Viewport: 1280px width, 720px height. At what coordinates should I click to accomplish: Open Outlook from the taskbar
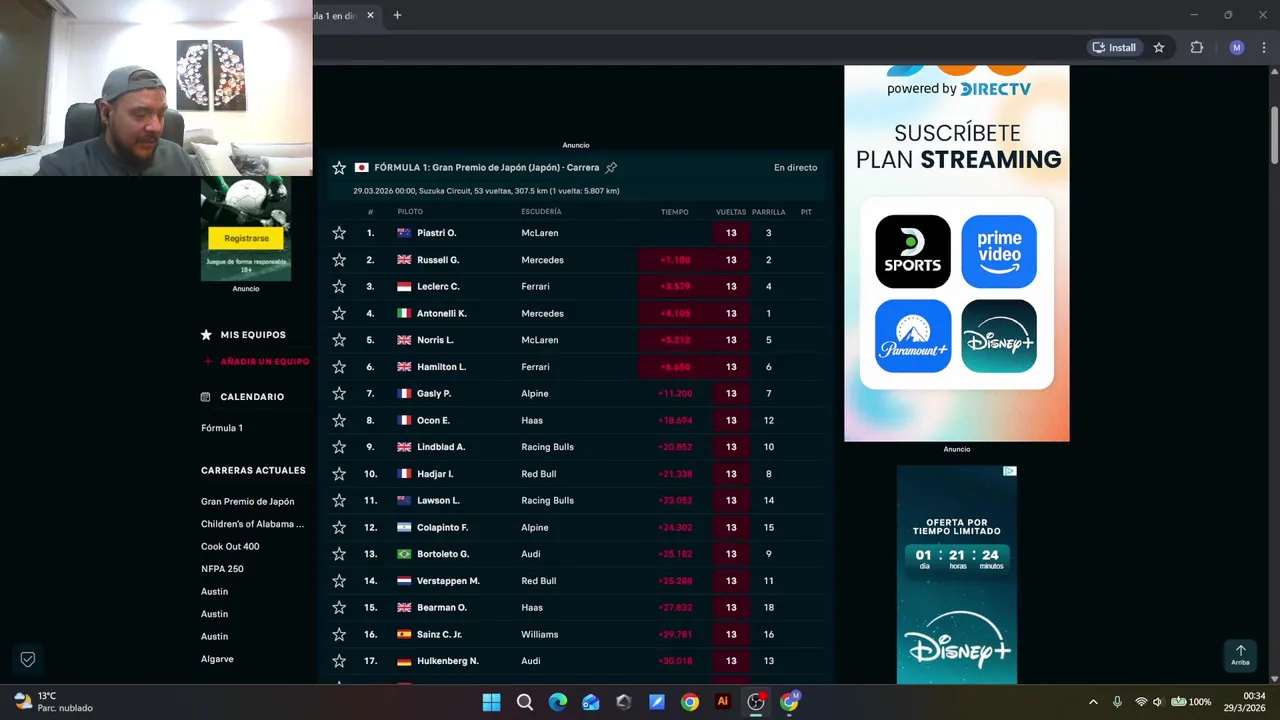point(591,702)
